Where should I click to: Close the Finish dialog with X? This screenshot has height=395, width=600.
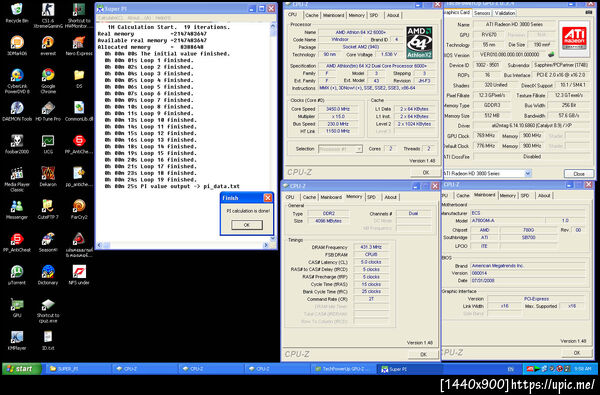(268, 198)
